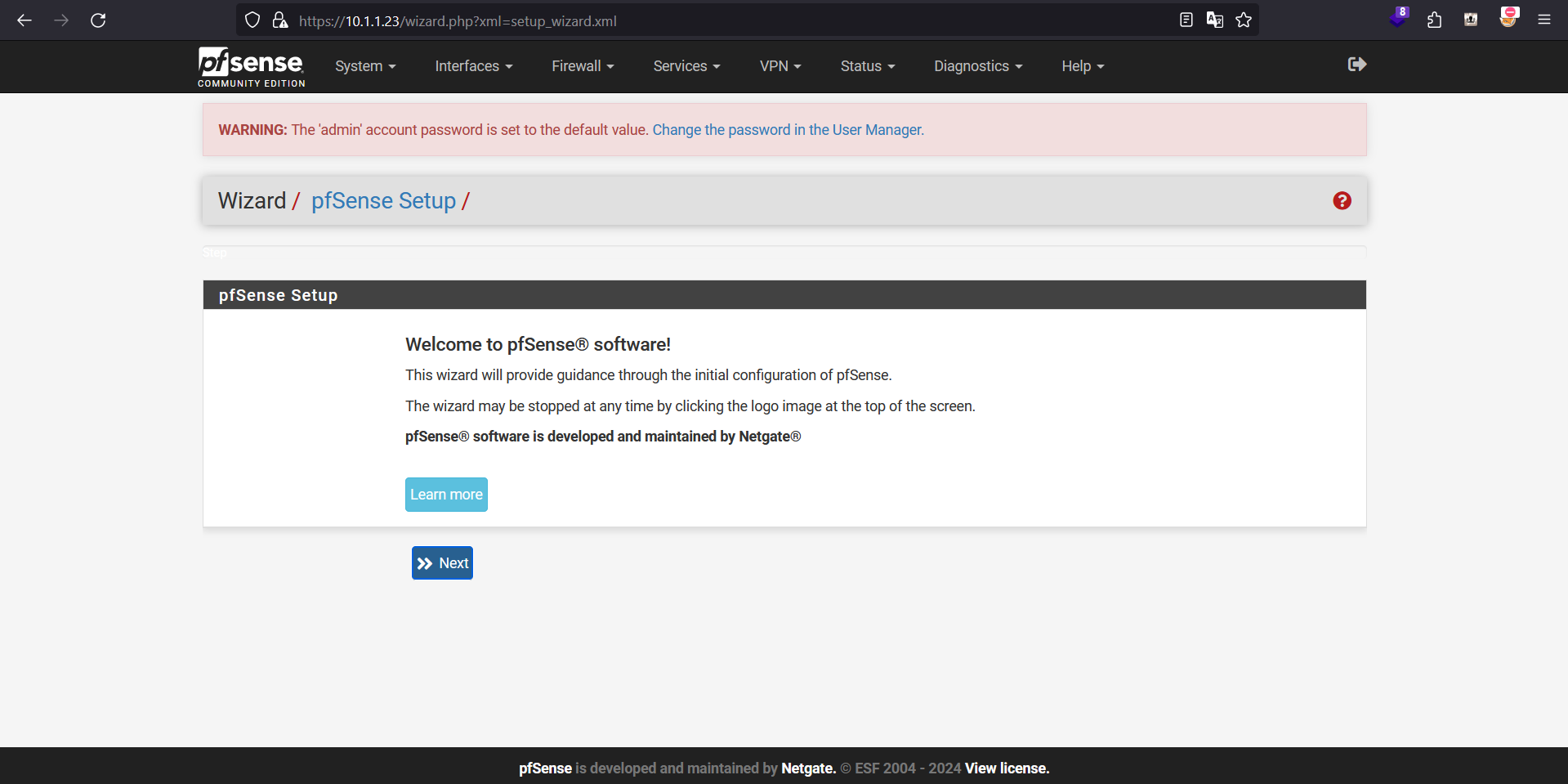Open the browser hamburger menu
Screen dimensions: 1568x784
[x=1544, y=20]
